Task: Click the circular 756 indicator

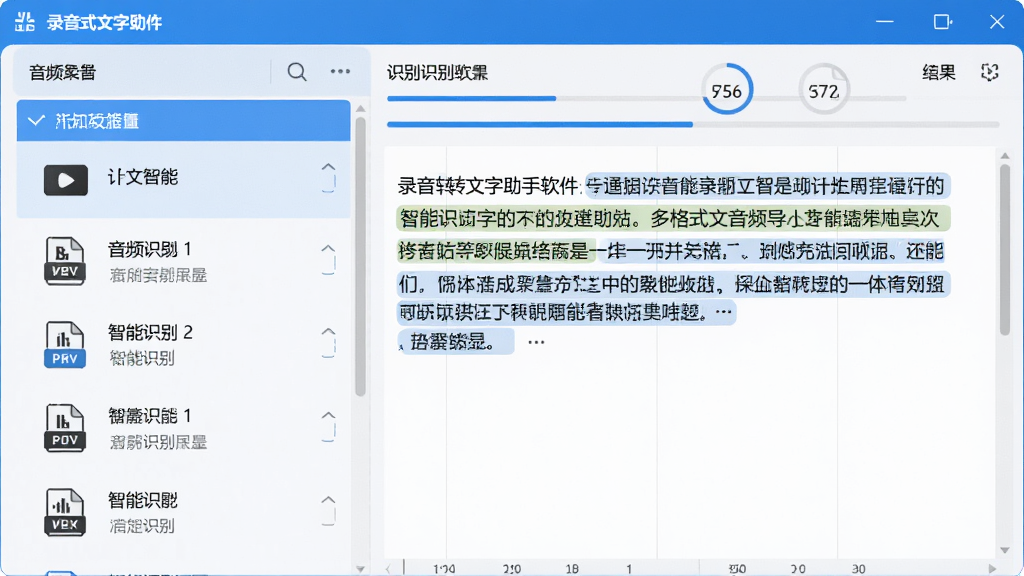Action: (x=727, y=90)
